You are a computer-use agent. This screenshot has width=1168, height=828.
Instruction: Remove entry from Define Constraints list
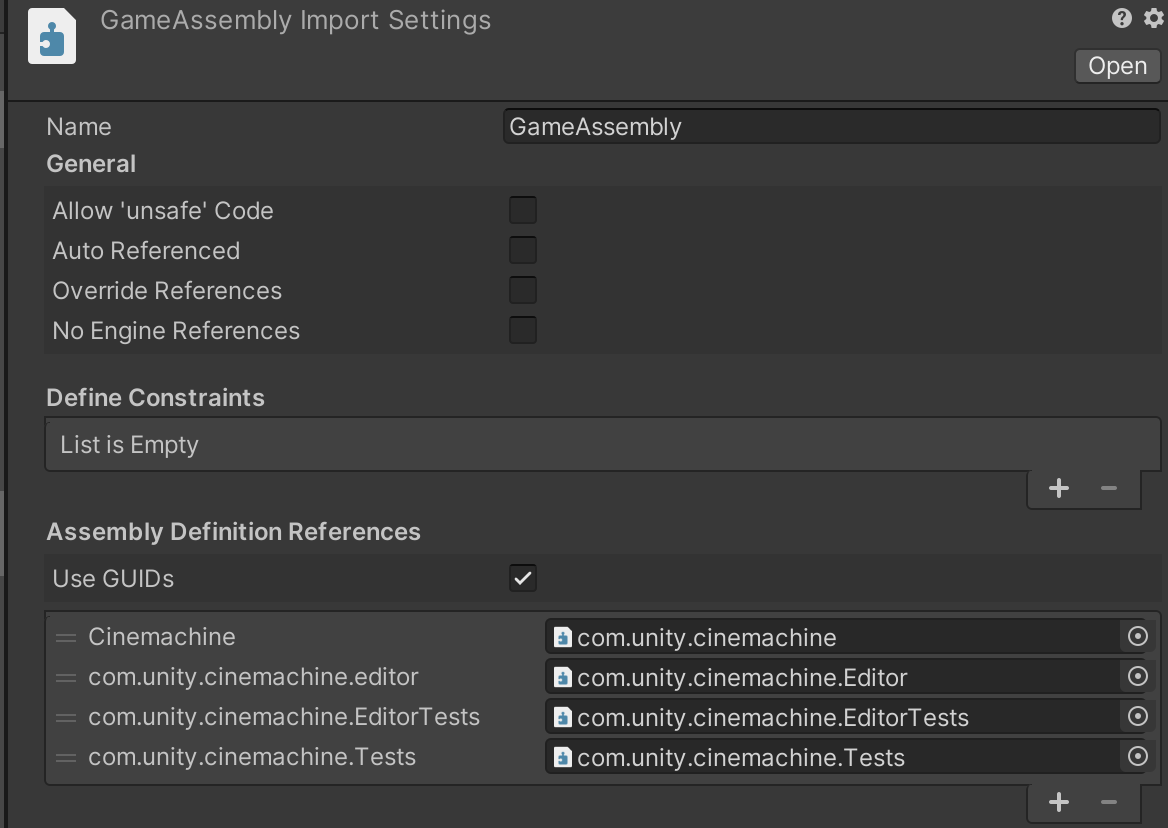click(1108, 488)
